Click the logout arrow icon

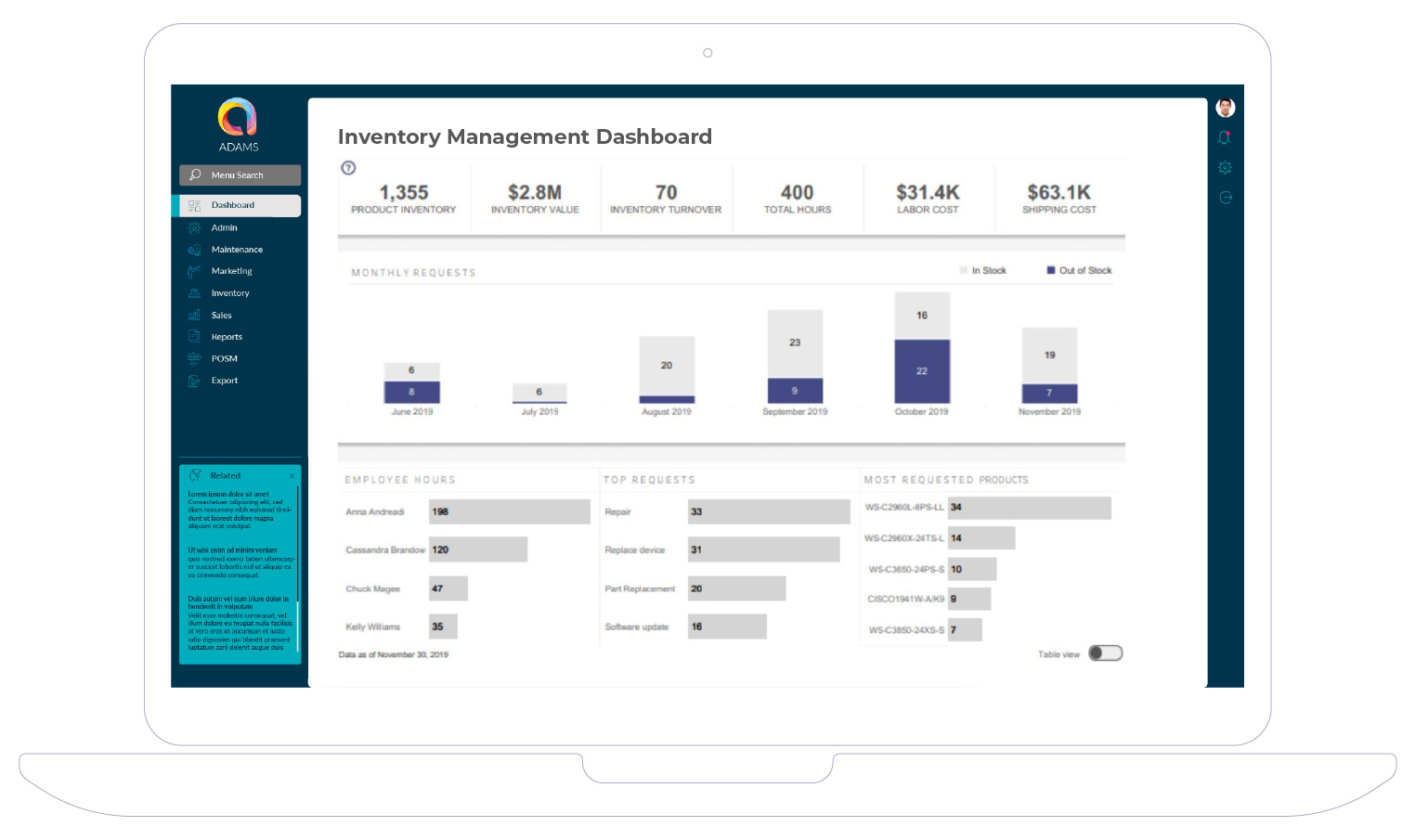coord(1225,198)
